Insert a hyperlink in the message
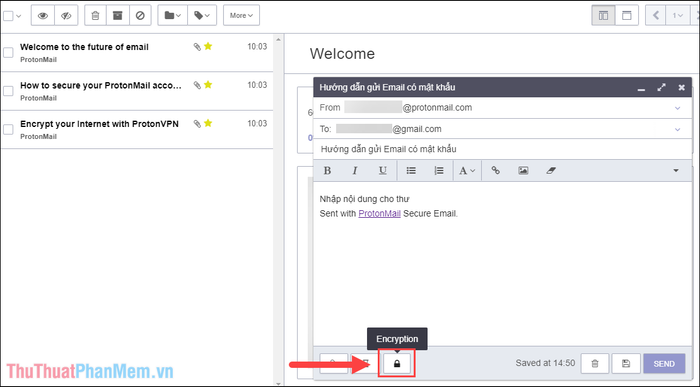Image resolution: width=700 pixels, height=387 pixels. point(496,171)
